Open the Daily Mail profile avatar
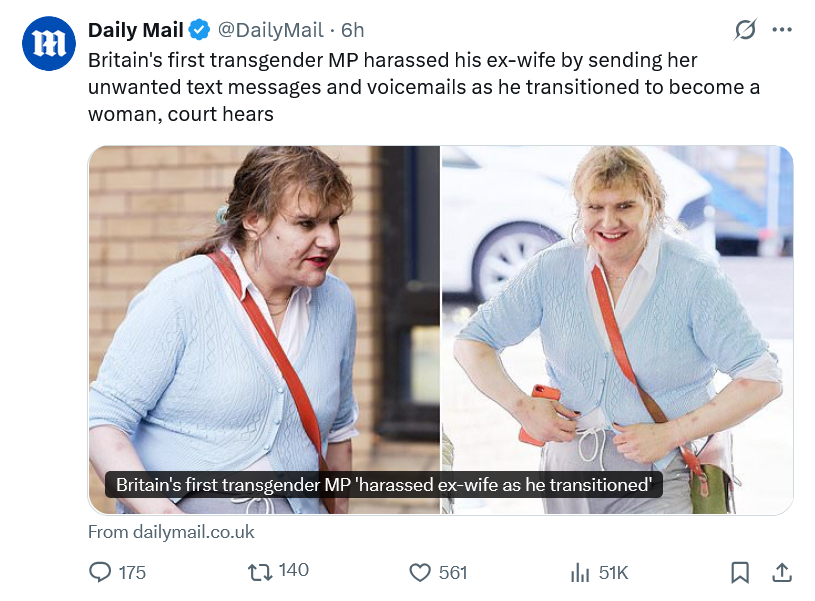This screenshot has width=815, height=601. 48,43
